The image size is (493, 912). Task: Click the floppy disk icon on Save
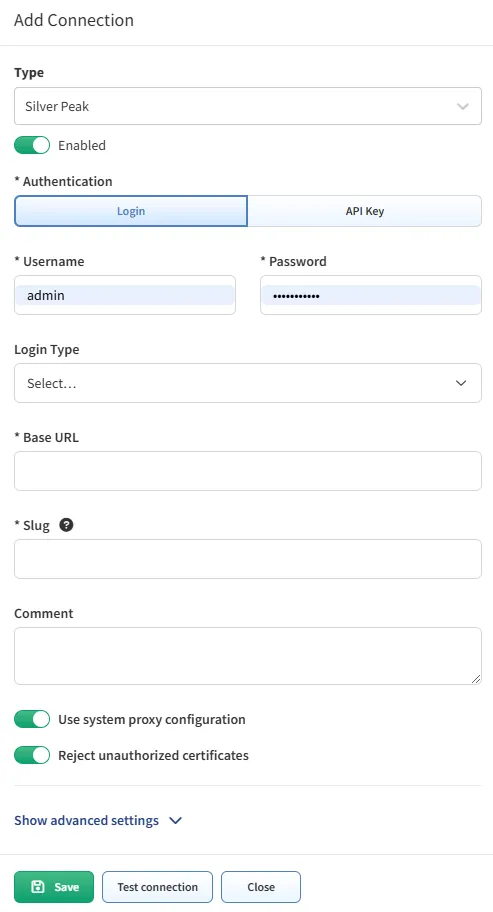[38, 886]
